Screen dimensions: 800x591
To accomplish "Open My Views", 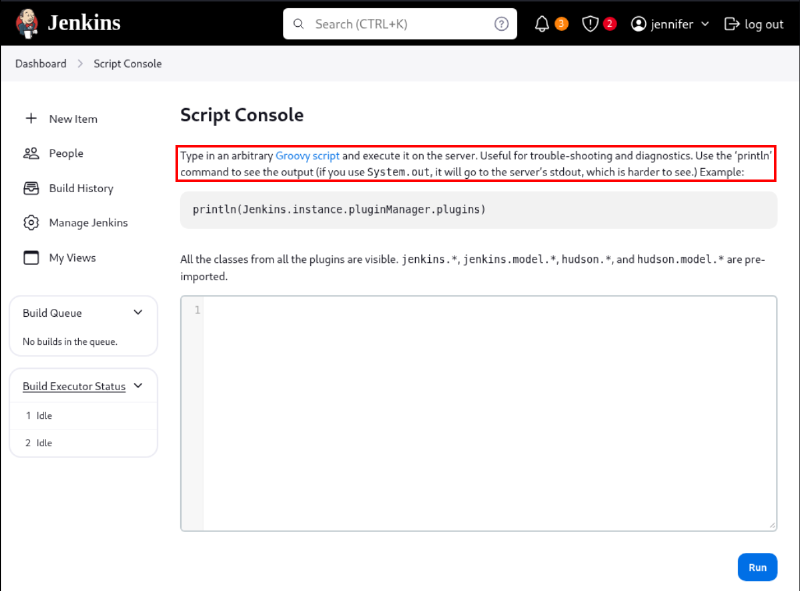I will point(72,258).
